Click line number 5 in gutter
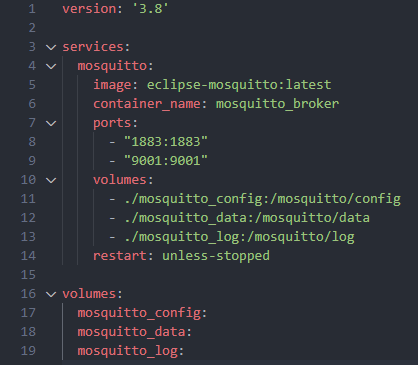 pos(32,85)
